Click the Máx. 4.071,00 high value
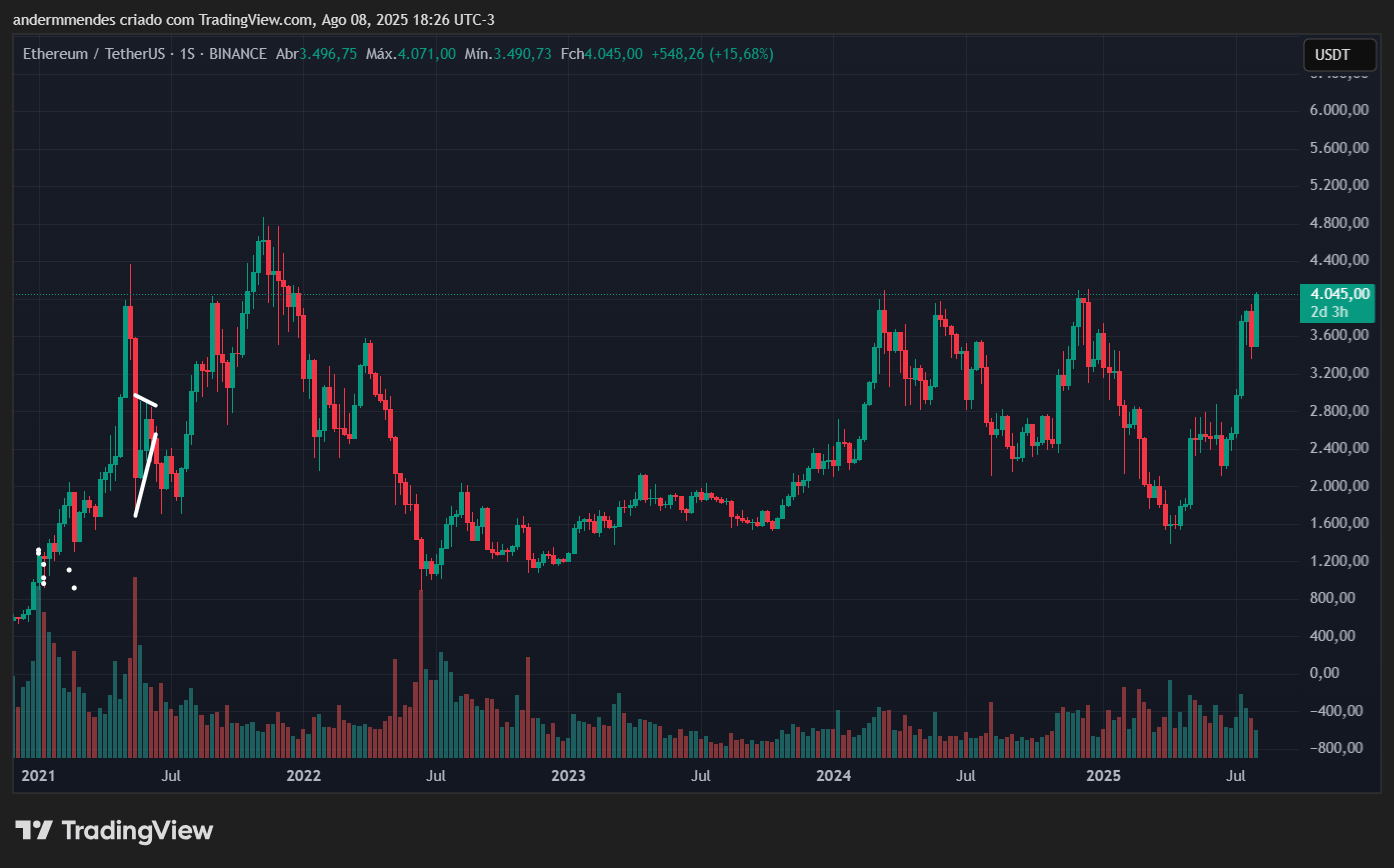The image size is (1394, 868). point(411,54)
